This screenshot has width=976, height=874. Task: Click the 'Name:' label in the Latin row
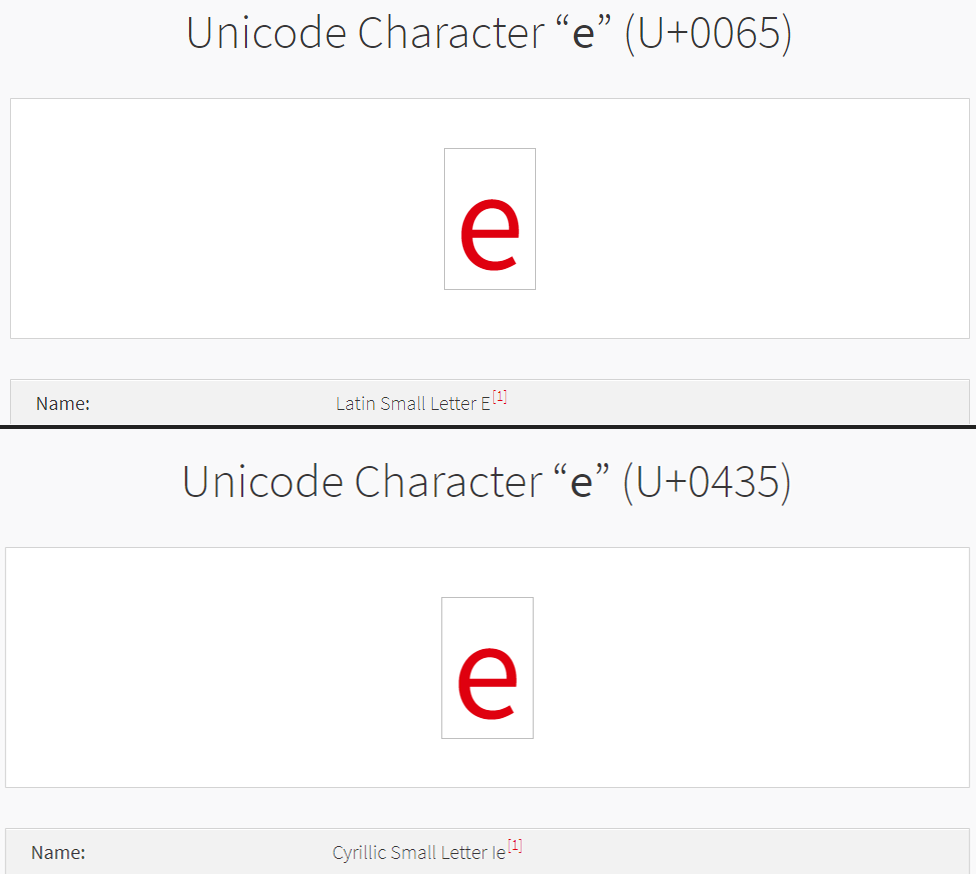(63, 403)
